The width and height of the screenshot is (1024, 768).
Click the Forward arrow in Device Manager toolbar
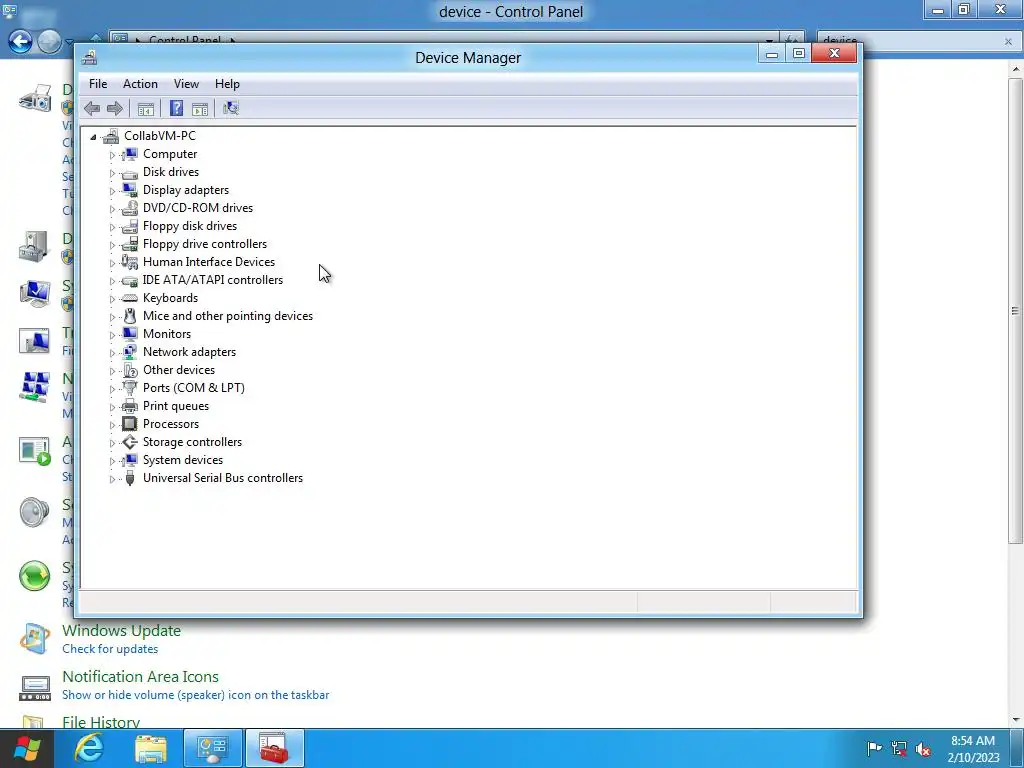click(115, 108)
